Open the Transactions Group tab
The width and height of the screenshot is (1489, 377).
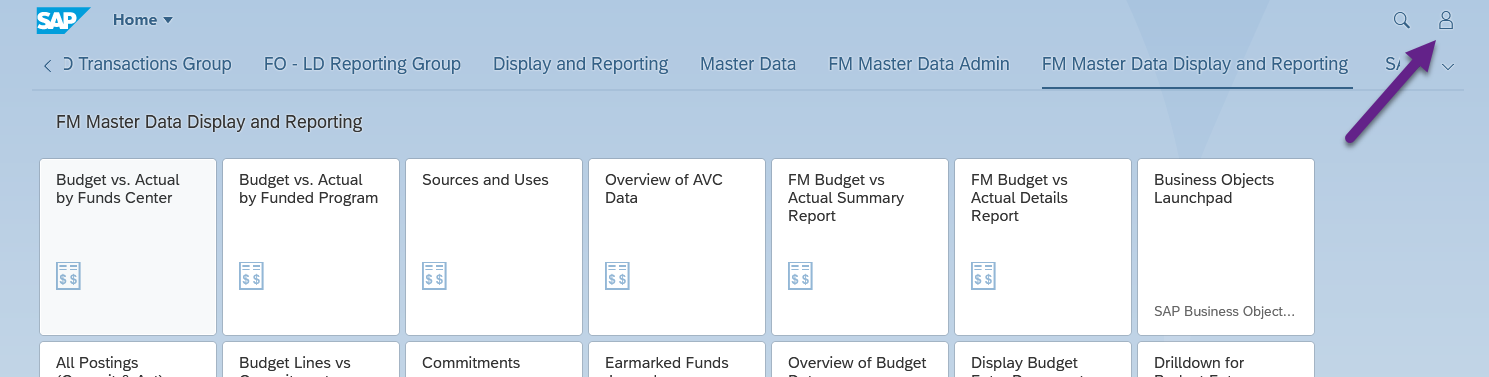pos(147,64)
